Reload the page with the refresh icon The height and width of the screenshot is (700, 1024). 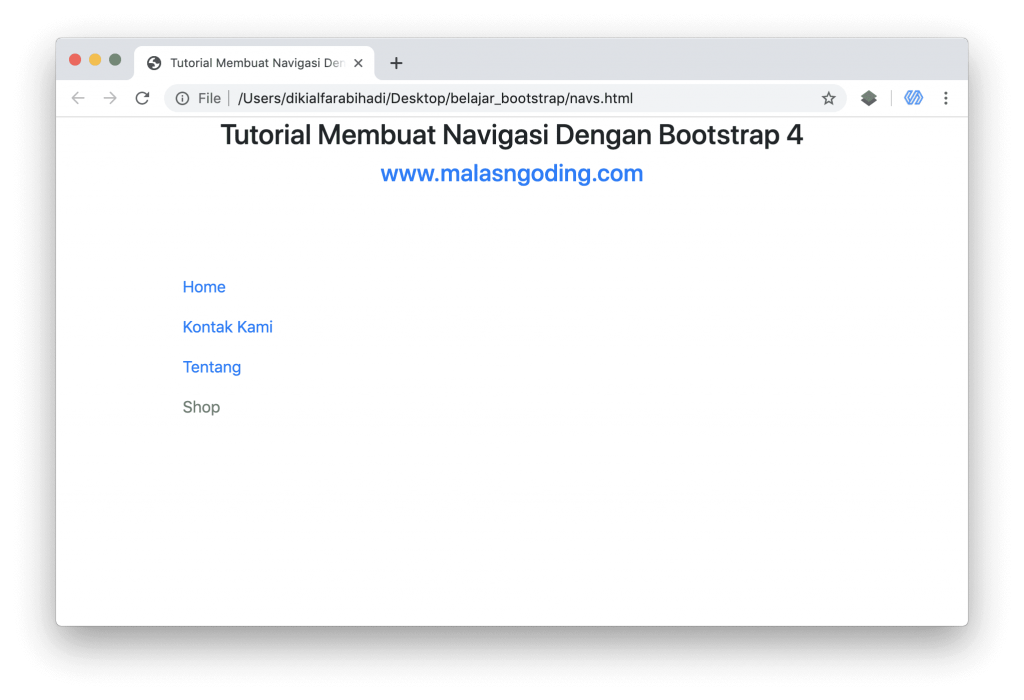pyautogui.click(x=142, y=98)
